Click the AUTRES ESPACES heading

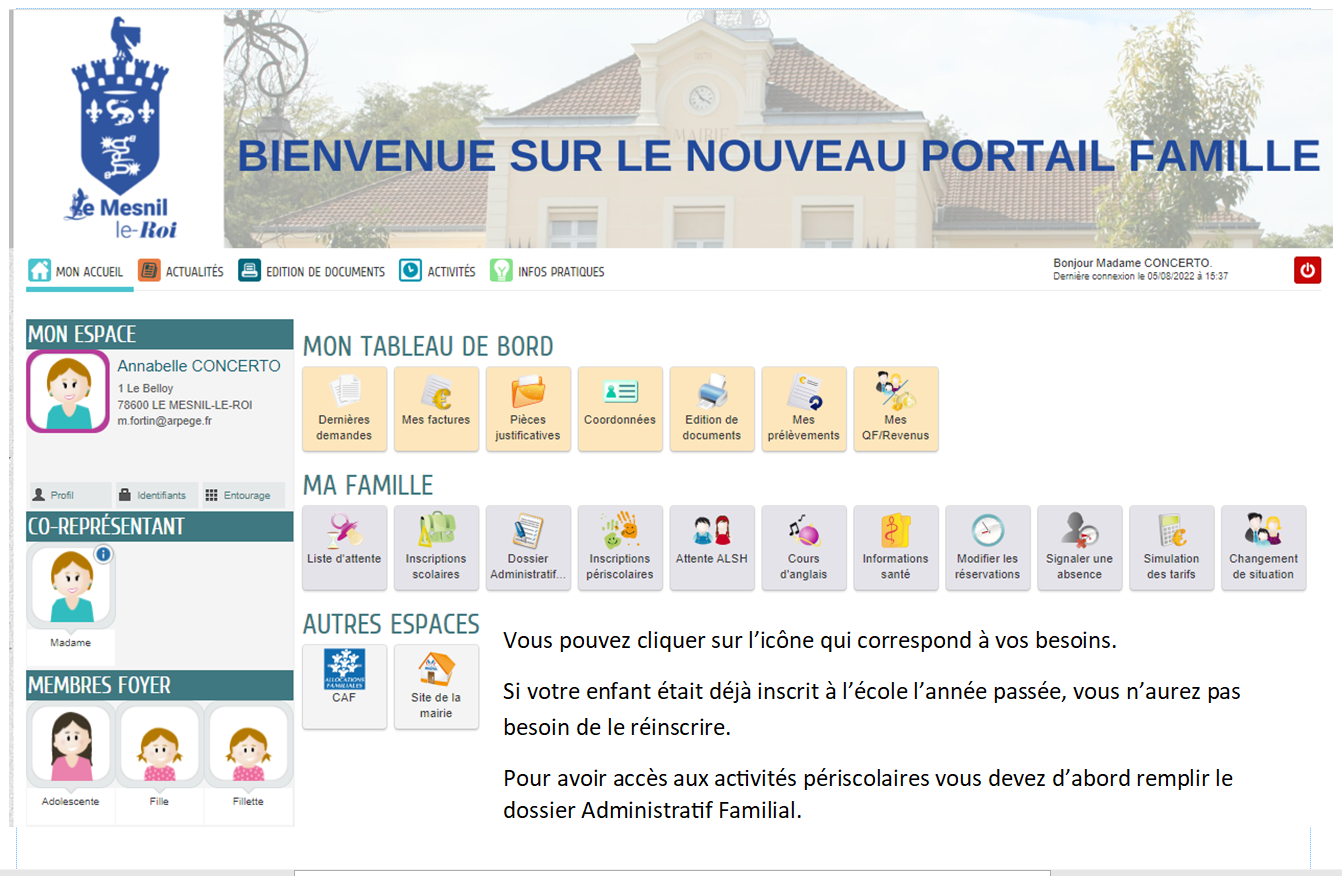click(391, 624)
